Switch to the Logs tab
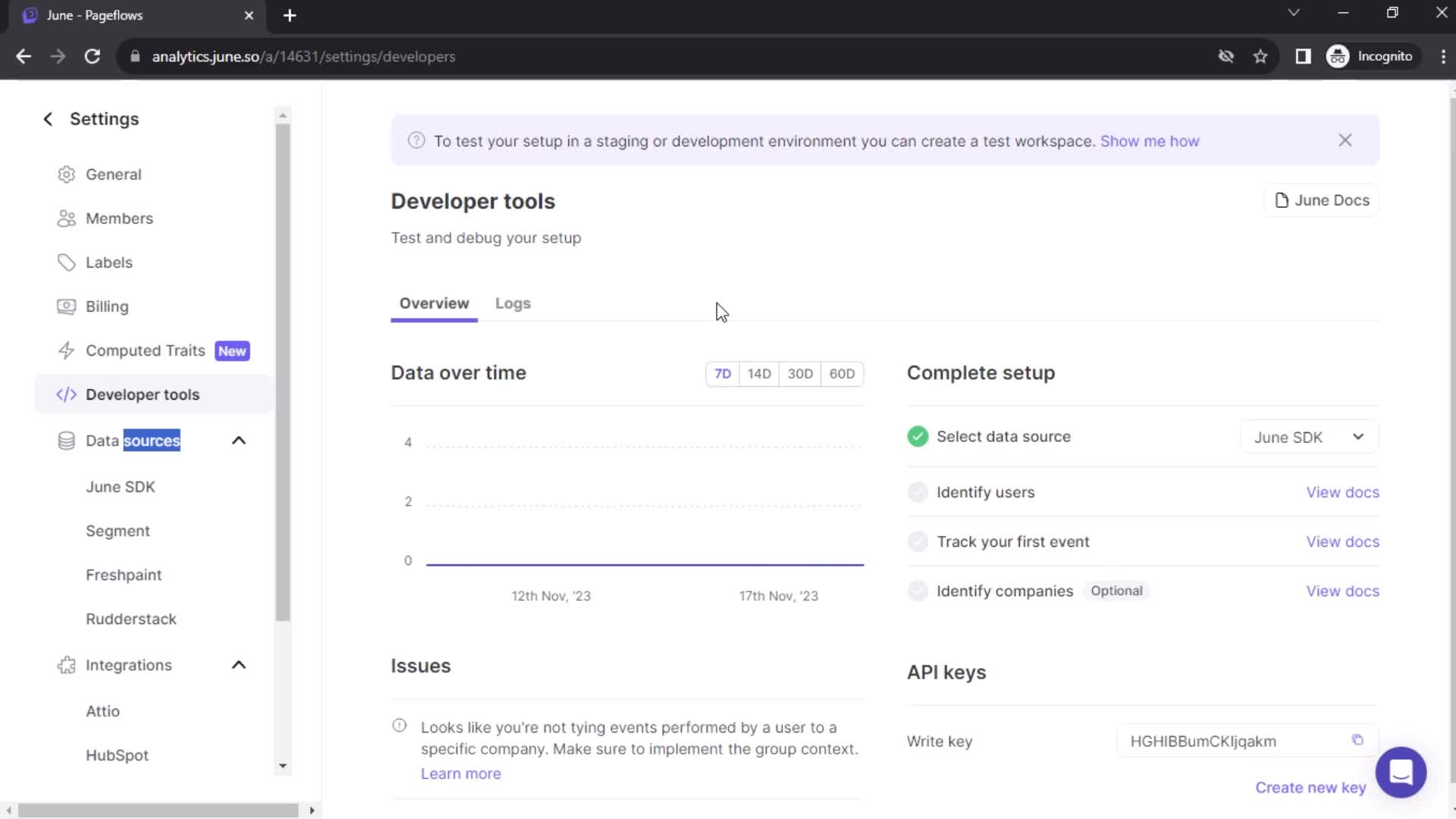Image resolution: width=1456 pixels, height=819 pixels. (513, 303)
